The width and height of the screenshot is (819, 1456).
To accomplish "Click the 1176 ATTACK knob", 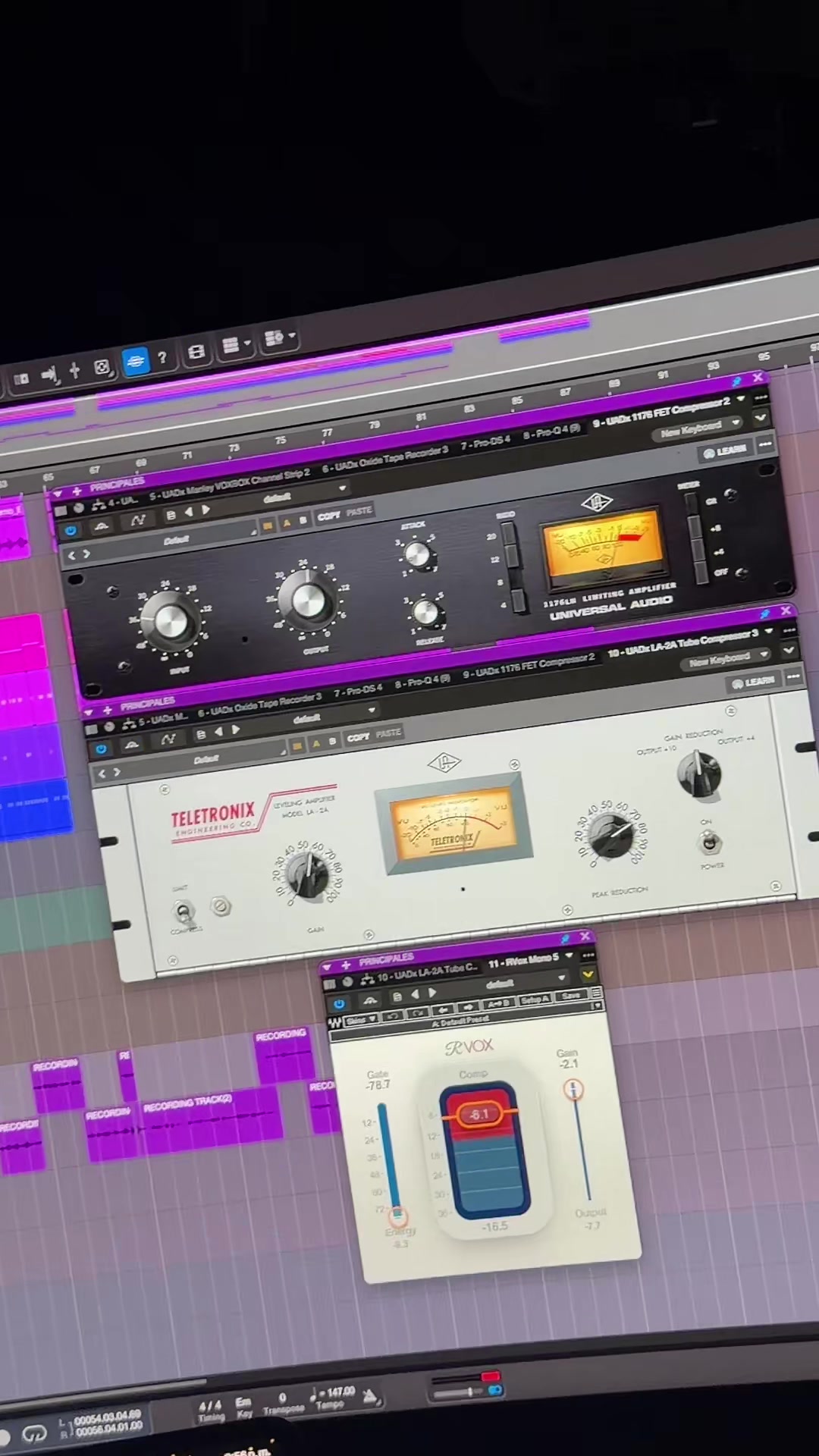I will coord(416,554).
